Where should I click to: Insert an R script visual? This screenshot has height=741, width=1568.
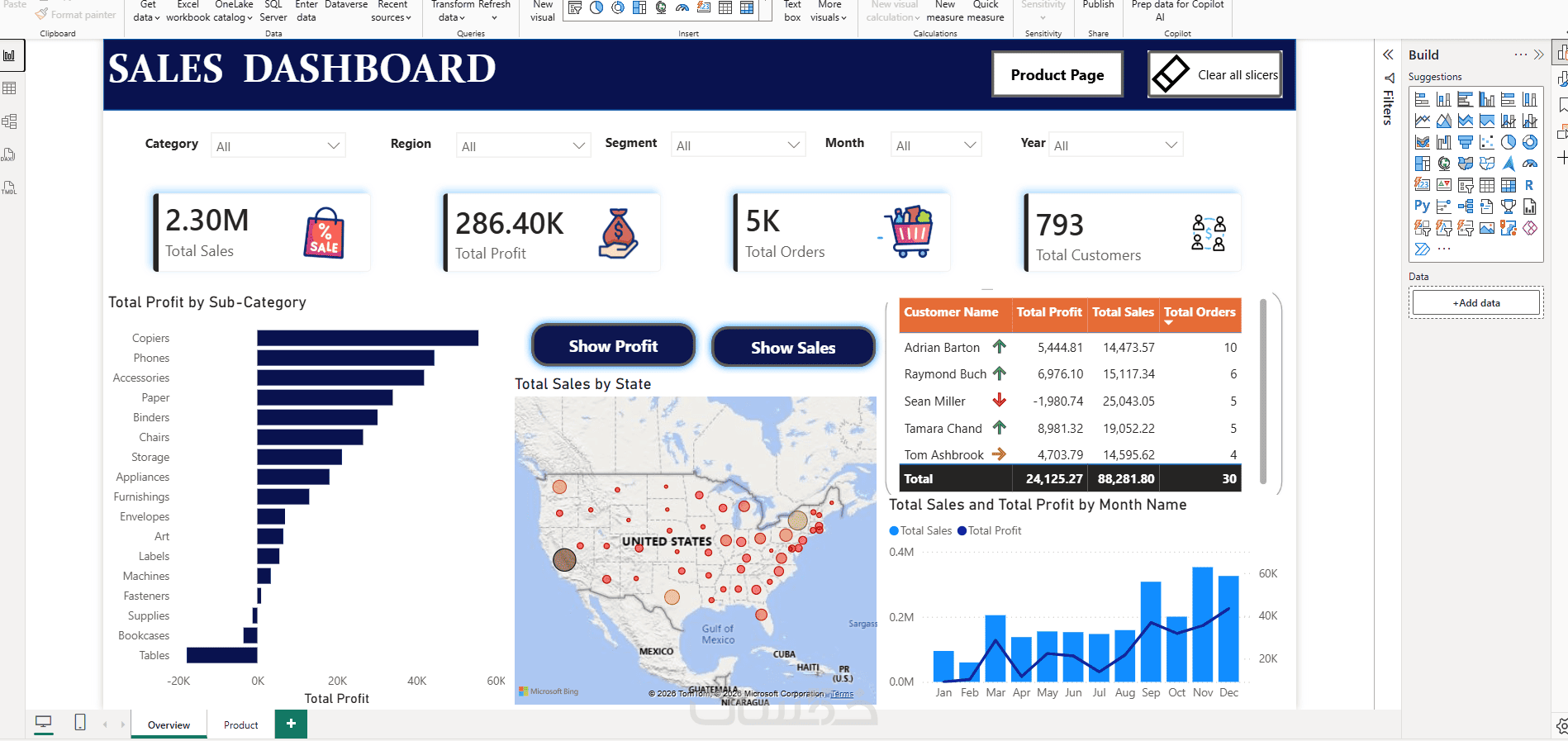1529,185
